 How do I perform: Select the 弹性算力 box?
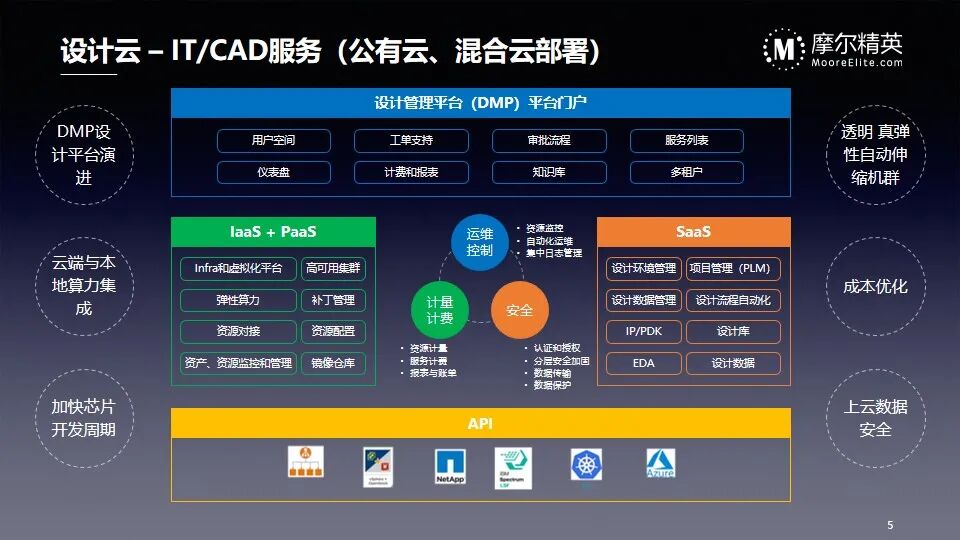[x=238, y=301]
